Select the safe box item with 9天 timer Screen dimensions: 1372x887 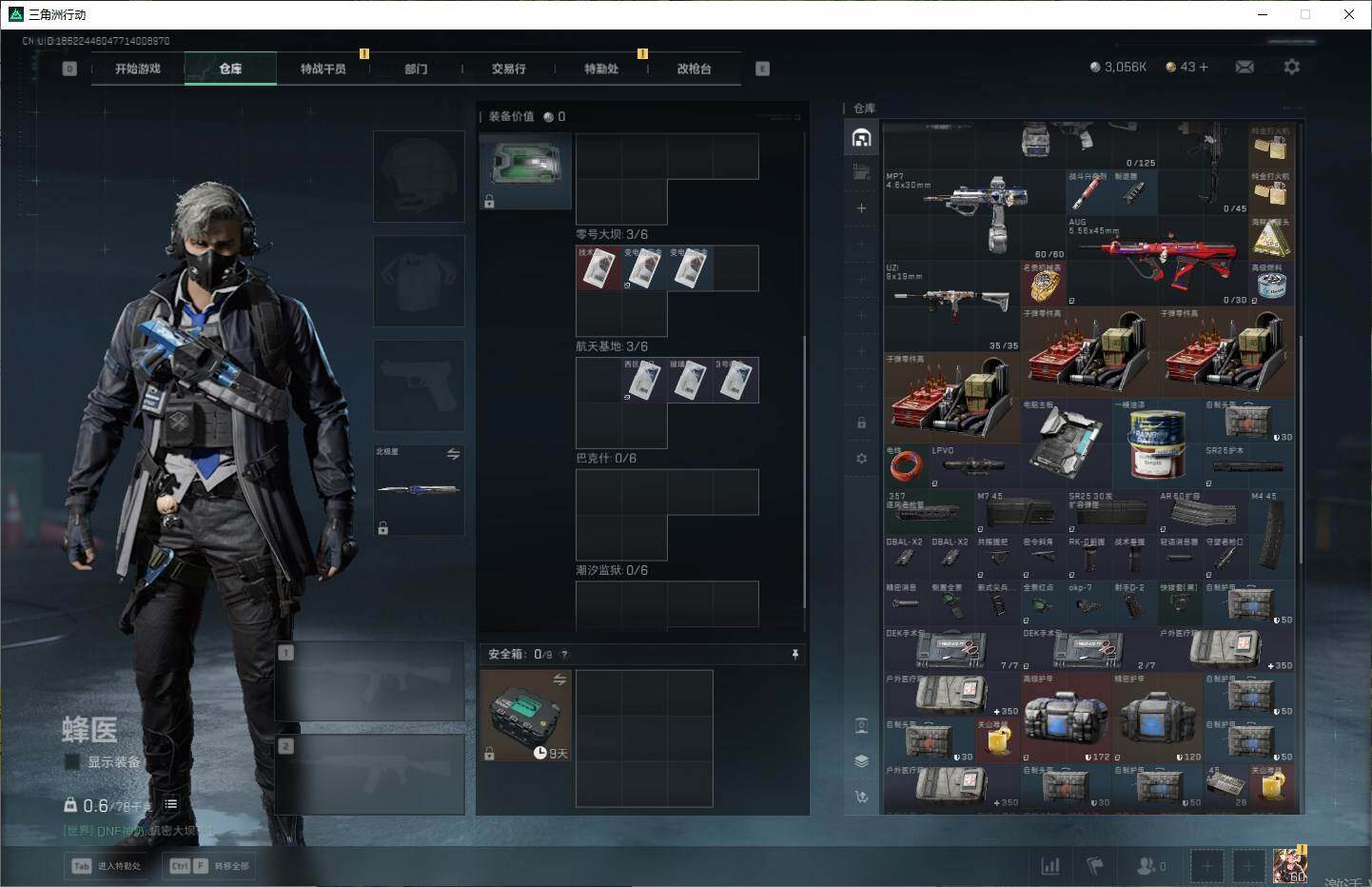tap(525, 716)
